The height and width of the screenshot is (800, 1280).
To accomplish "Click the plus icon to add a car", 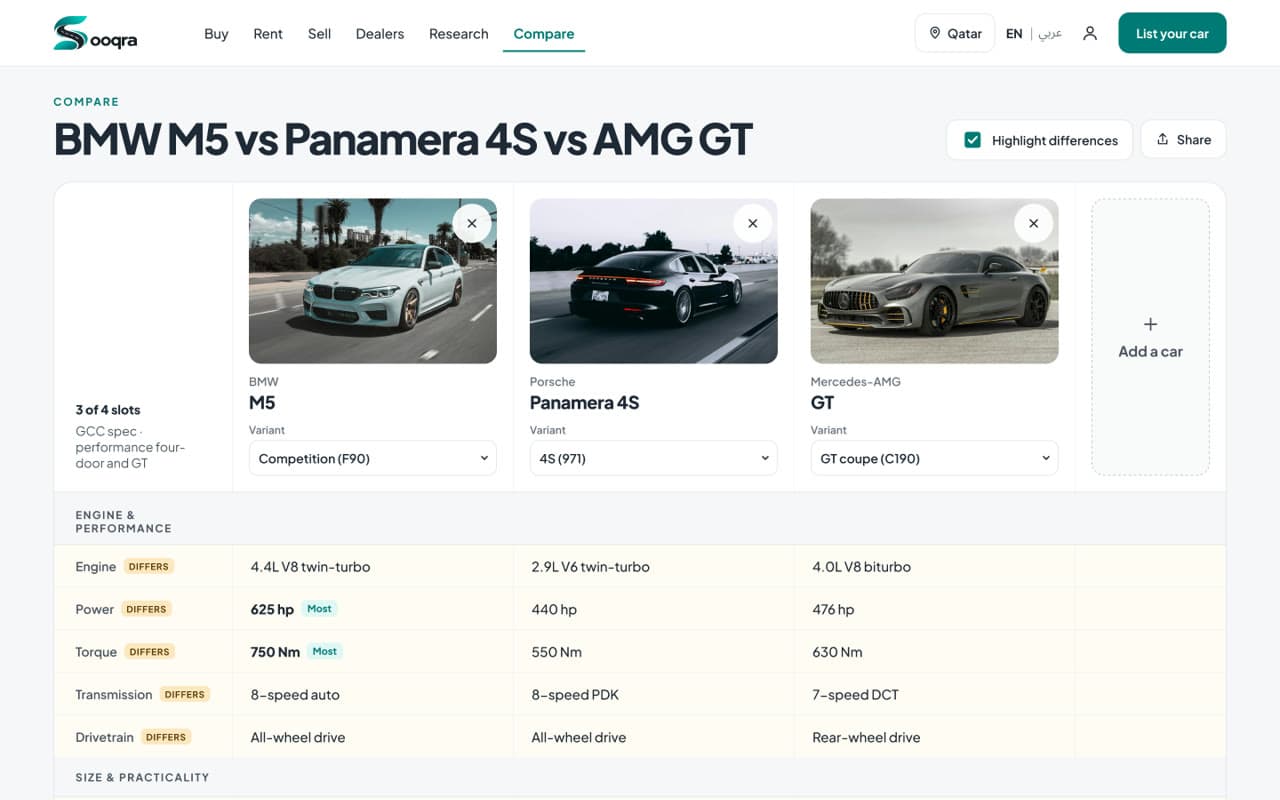I will (1150, 324).
